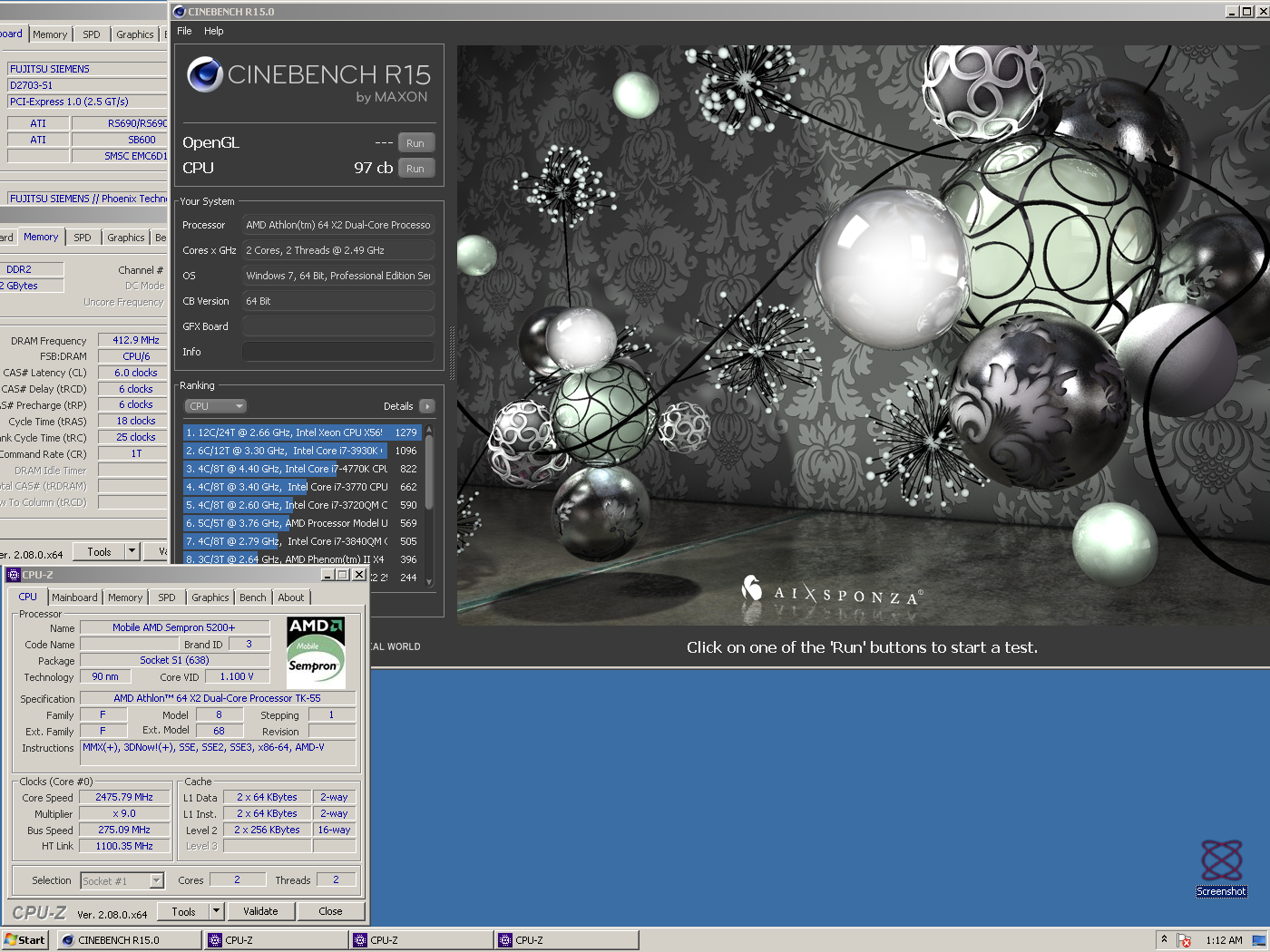Click the GFX Board field

338,326
